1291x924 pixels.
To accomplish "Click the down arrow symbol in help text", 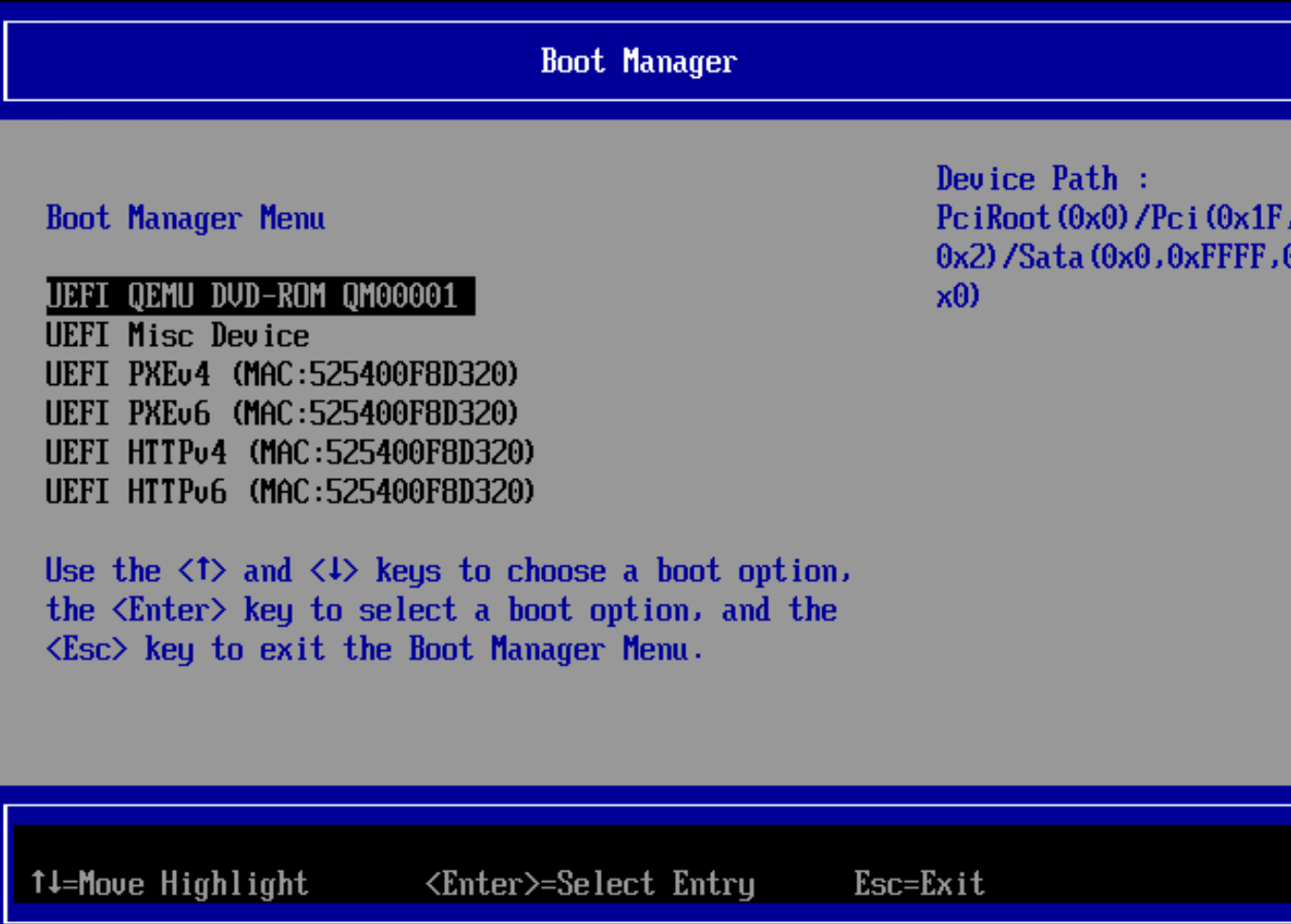I will (334, 570).
